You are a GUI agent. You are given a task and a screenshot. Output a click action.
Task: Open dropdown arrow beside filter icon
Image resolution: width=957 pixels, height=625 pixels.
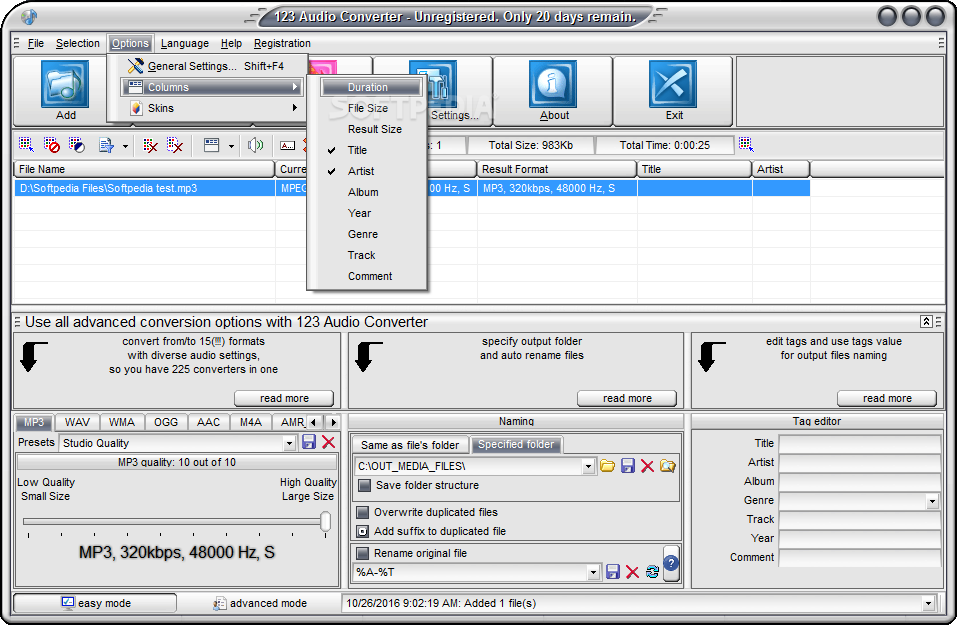pyautogui.click(x=125, y=146)
